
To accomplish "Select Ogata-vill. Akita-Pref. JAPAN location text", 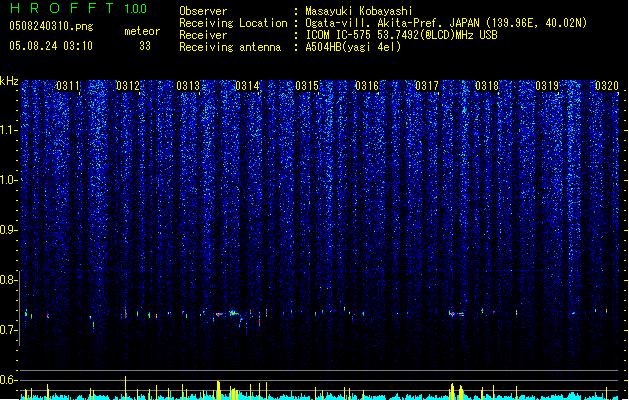I will 446,23.
